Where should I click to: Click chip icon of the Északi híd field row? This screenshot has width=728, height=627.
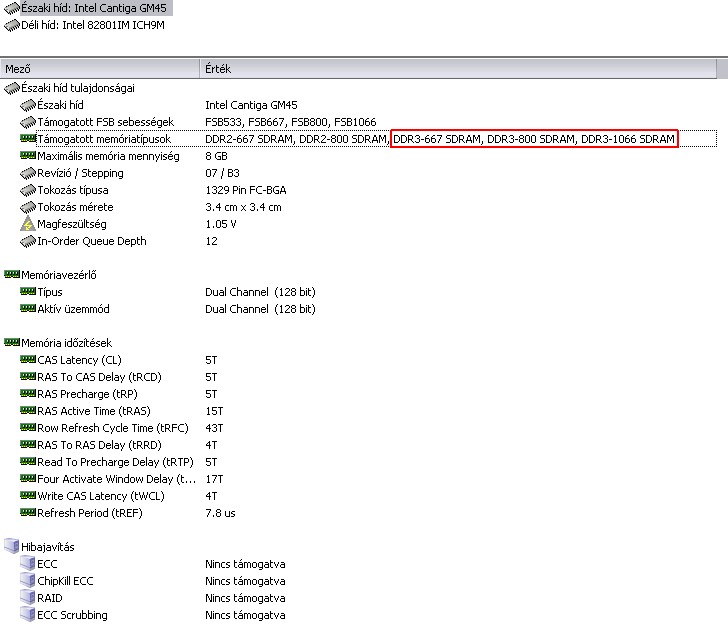(28, 105)
